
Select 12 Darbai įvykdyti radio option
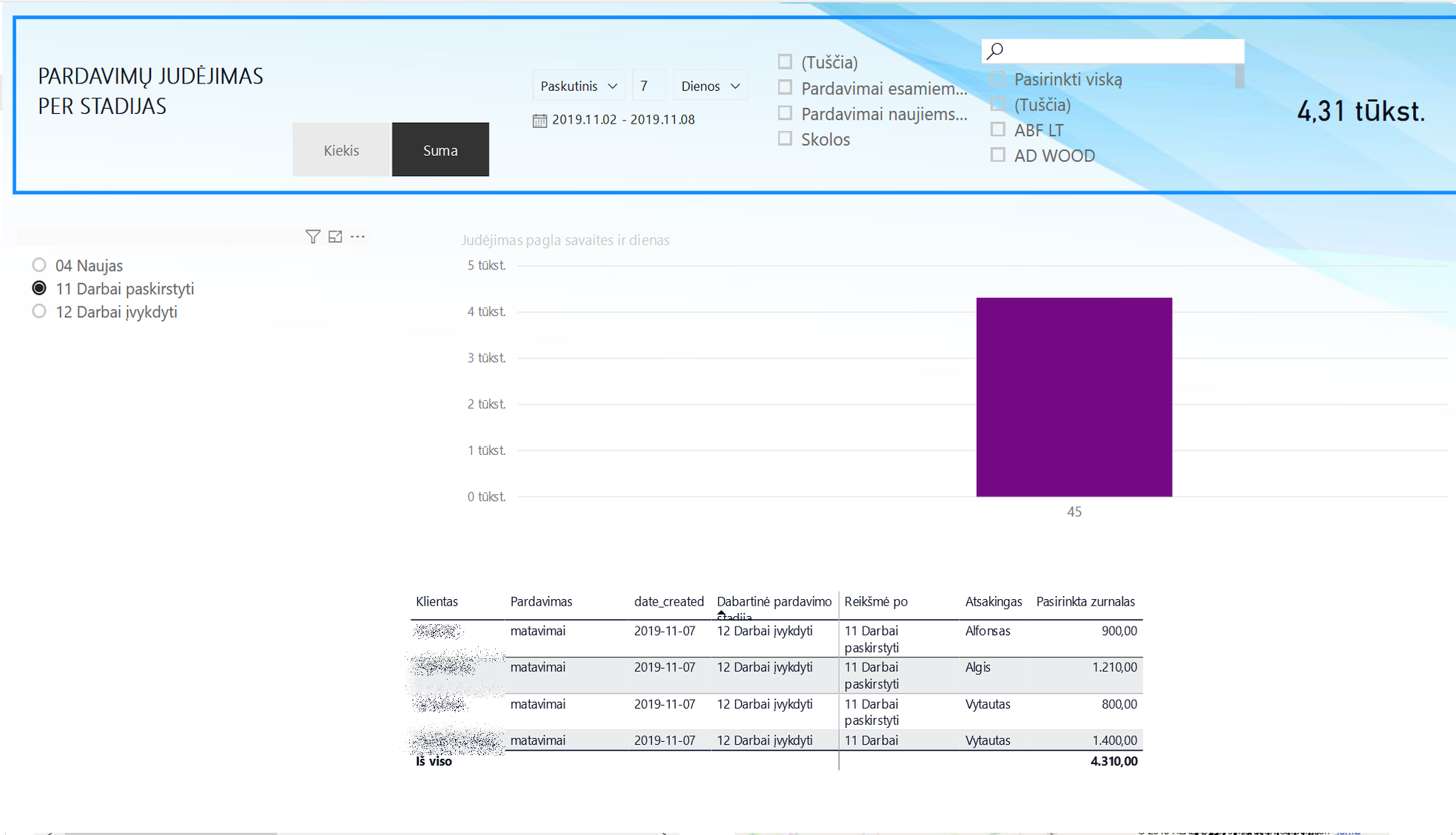tap(39, 311)
